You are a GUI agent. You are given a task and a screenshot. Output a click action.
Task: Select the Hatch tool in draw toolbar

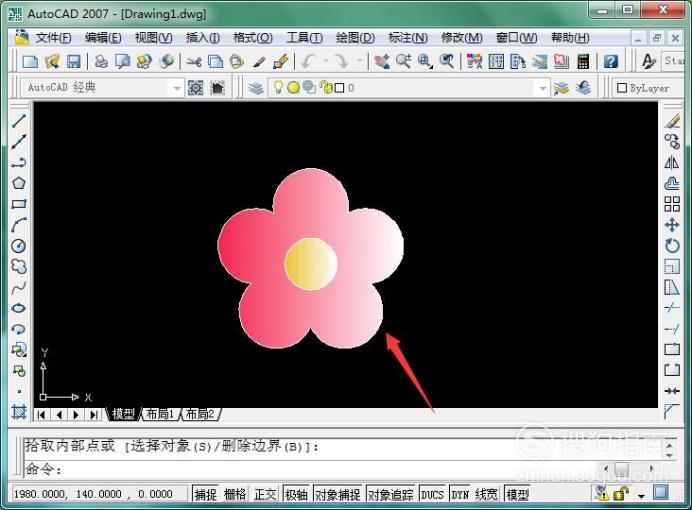click(x=19, y=412)
